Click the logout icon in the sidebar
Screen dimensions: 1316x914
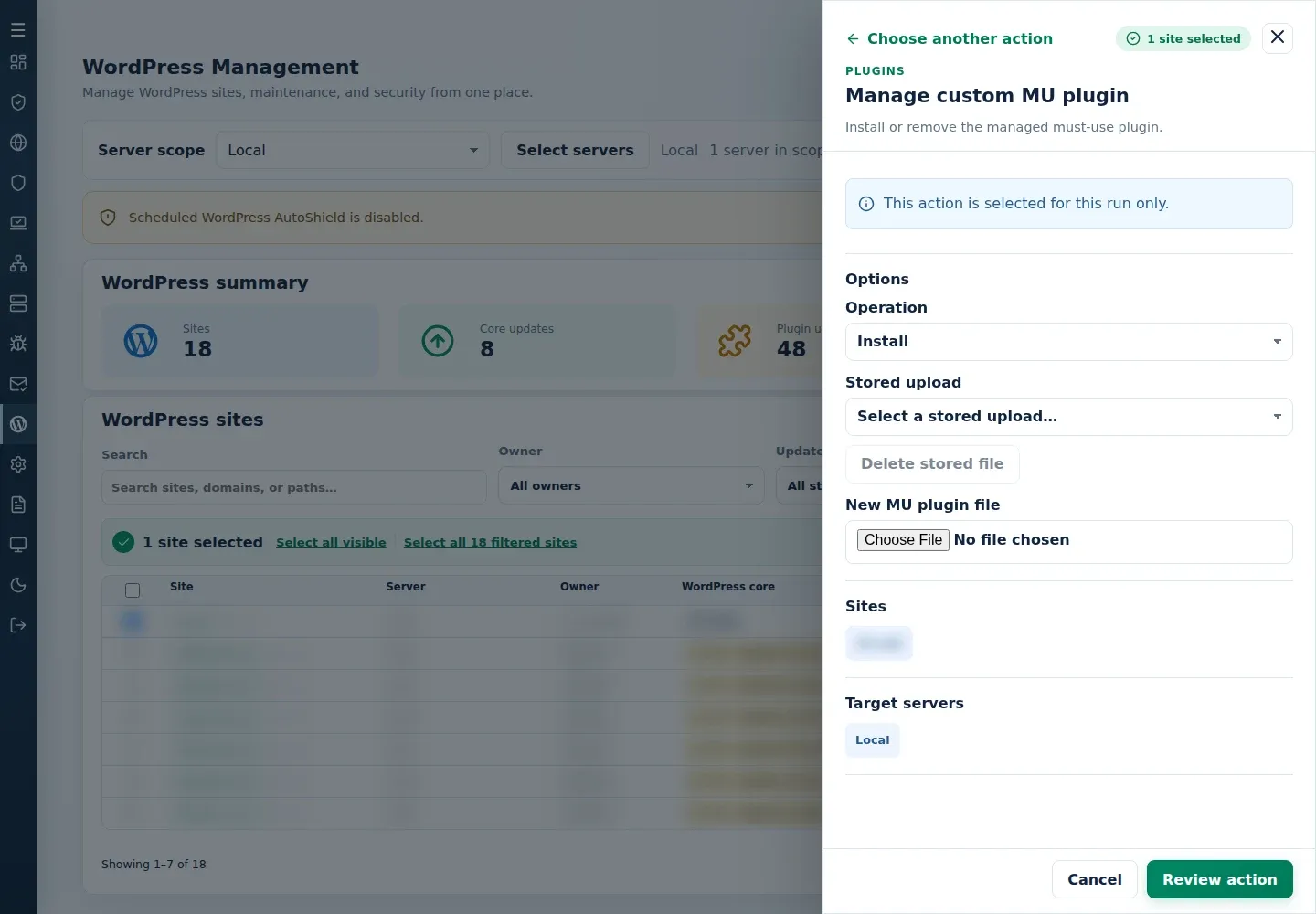(18, 625)
